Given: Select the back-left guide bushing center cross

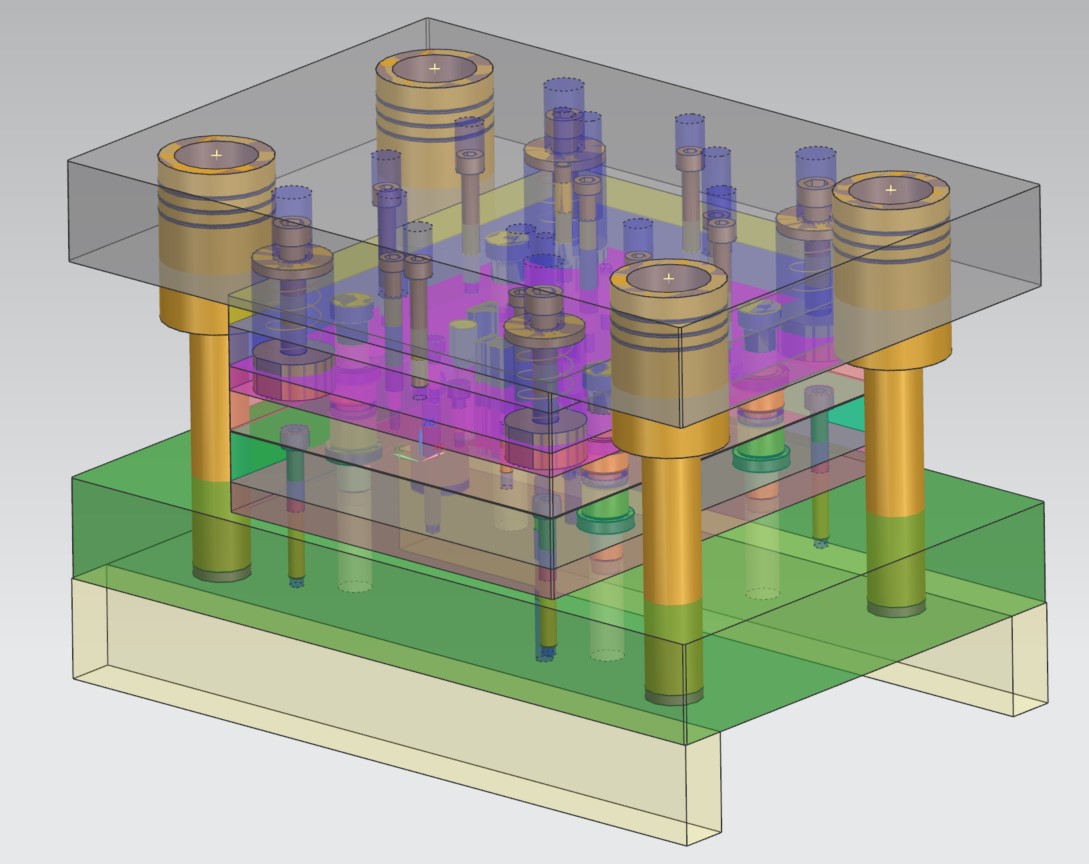Looking at the screenshot, I should click(434, 68).
